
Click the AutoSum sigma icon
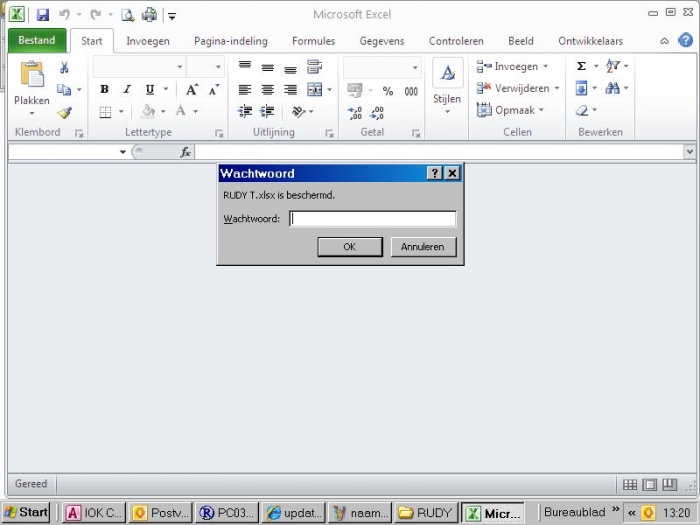(581, 67)
